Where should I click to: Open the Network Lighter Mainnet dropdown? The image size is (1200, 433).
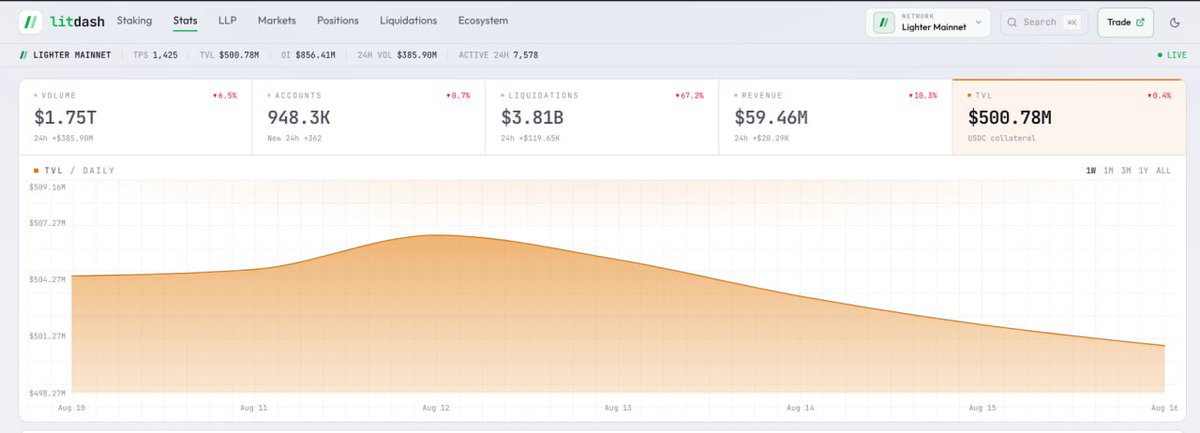pos(929,22)
